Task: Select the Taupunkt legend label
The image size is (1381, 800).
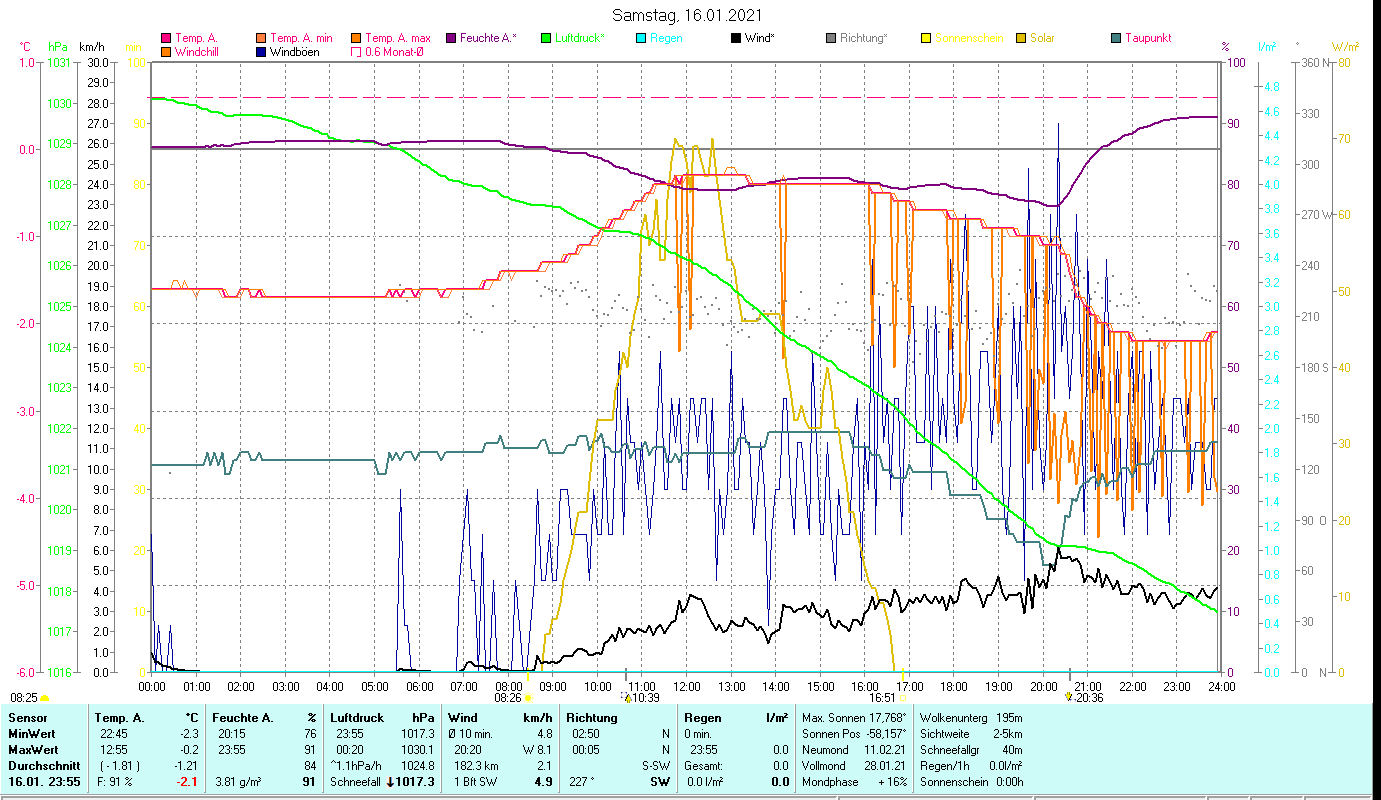Action: click(1147, 39)
